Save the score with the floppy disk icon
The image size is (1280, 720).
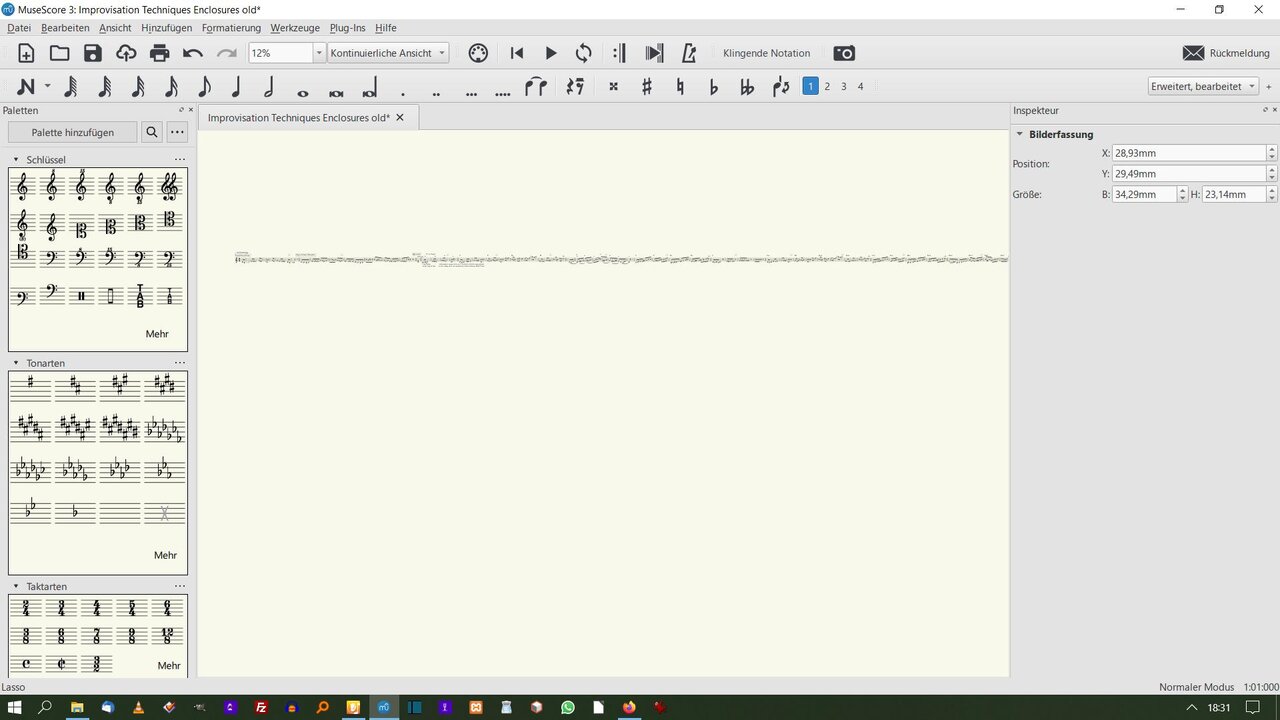pyautogui.click(x=93, y=53)
